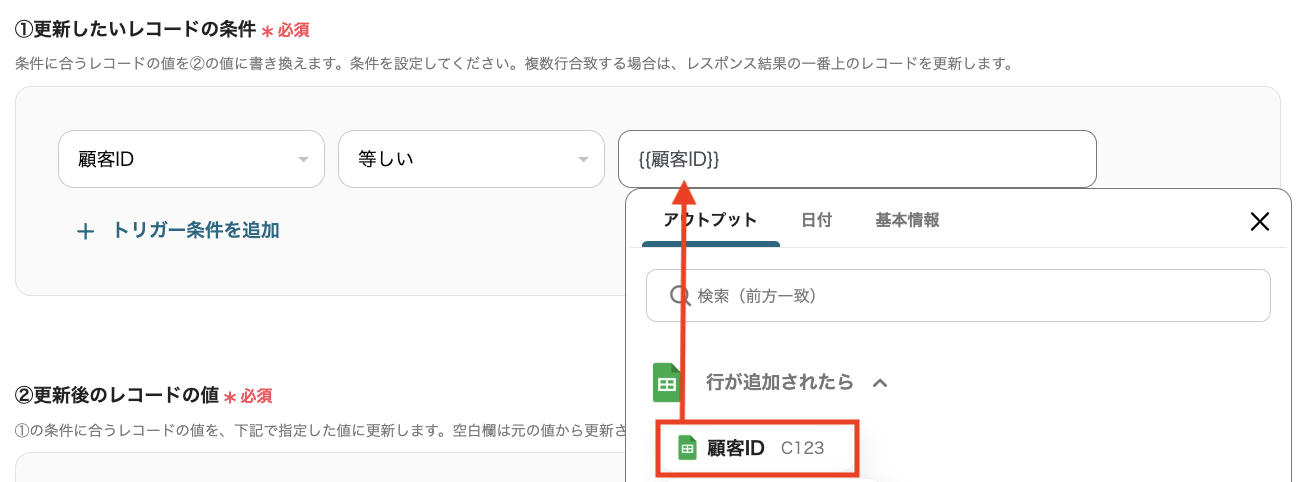Switch to the アウトプット tab
Image resolution: width=1310 pixels, height=482 pixels.
pyautogui.click(x=710, y=220)
